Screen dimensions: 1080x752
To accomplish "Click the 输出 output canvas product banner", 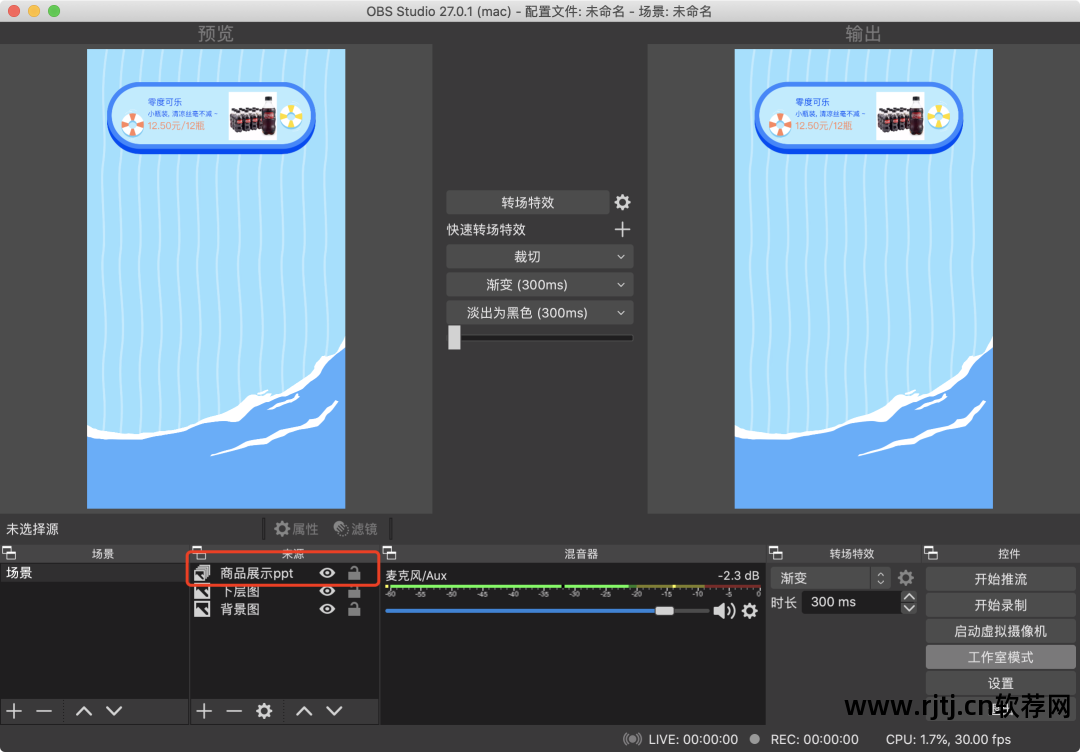I will point(859,117).
